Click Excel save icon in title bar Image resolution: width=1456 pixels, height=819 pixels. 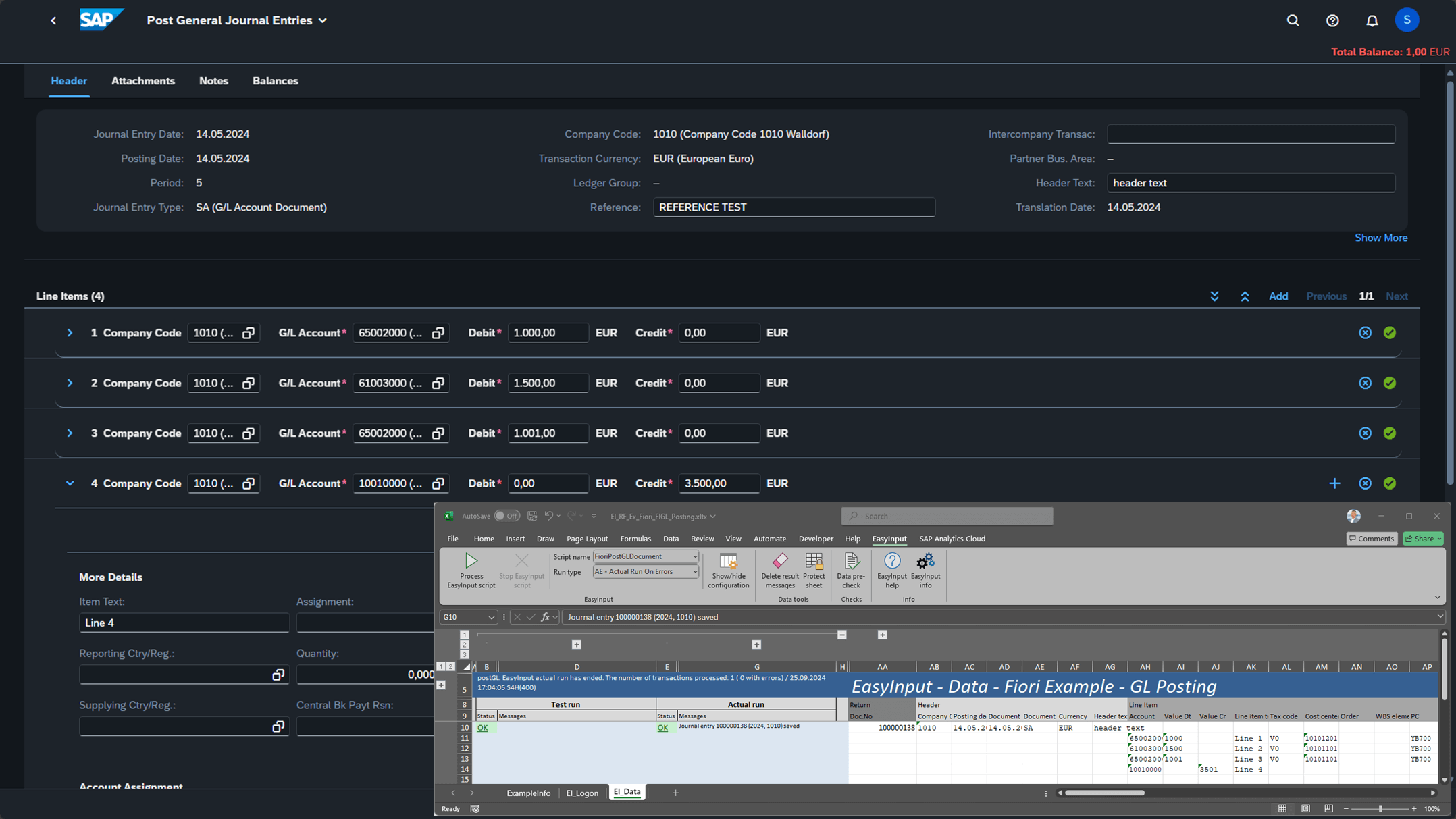(x=532, y=516)
